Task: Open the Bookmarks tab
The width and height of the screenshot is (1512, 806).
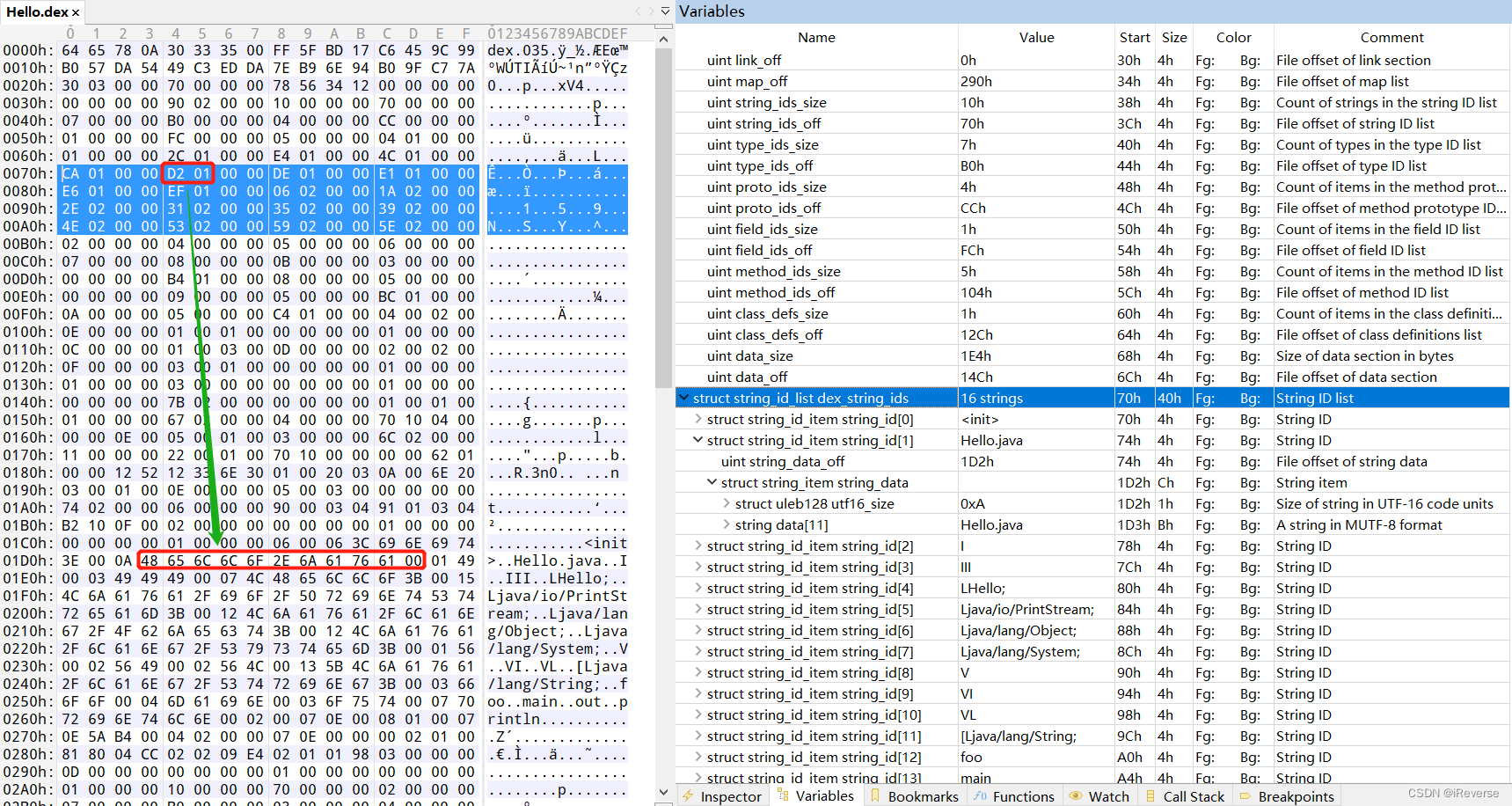Action: tap(914, 796)
